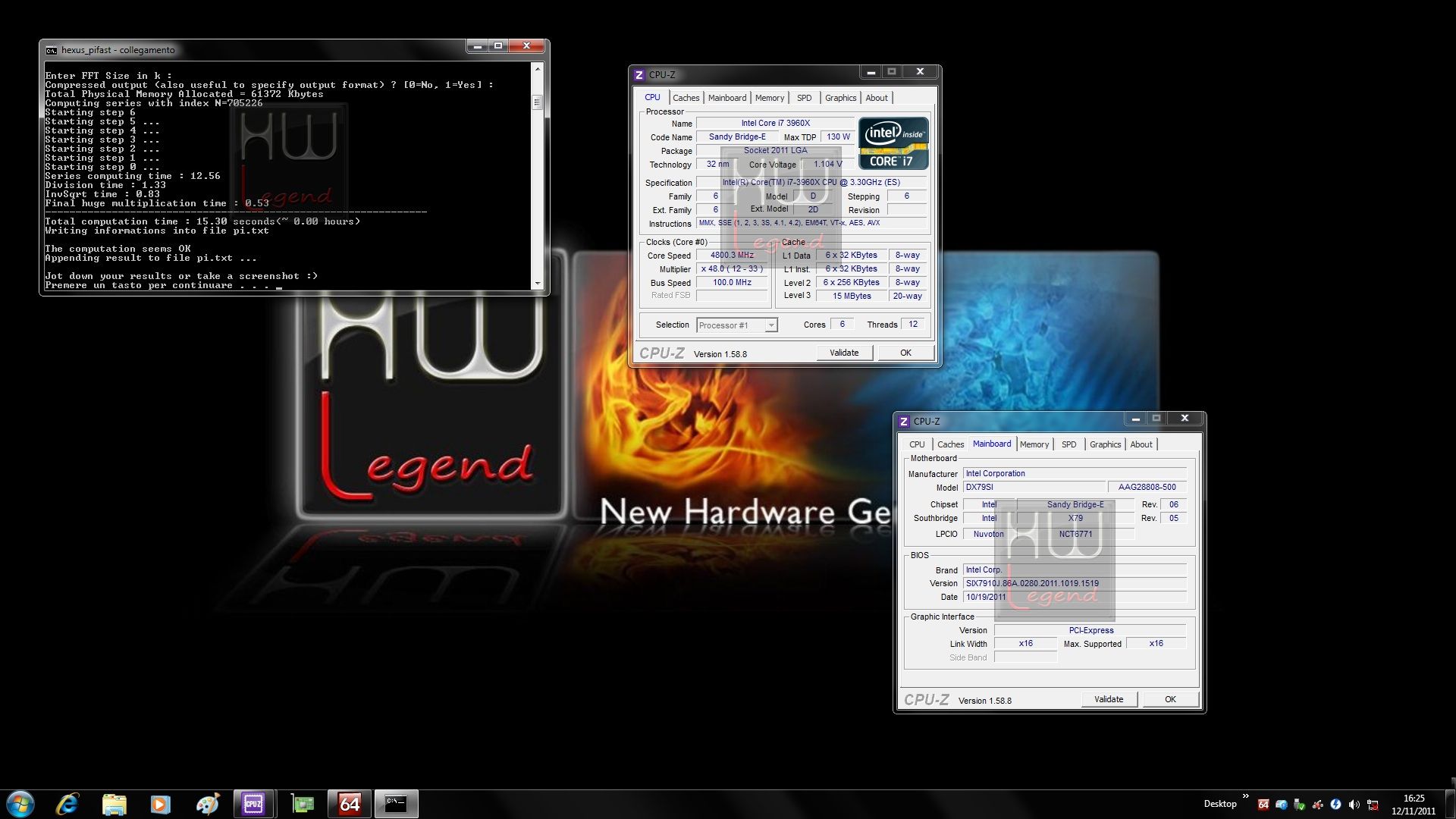Click the Z icon of the lower CPU-Z window
The image size is (1456, 819).
click(x=904, y=421)
